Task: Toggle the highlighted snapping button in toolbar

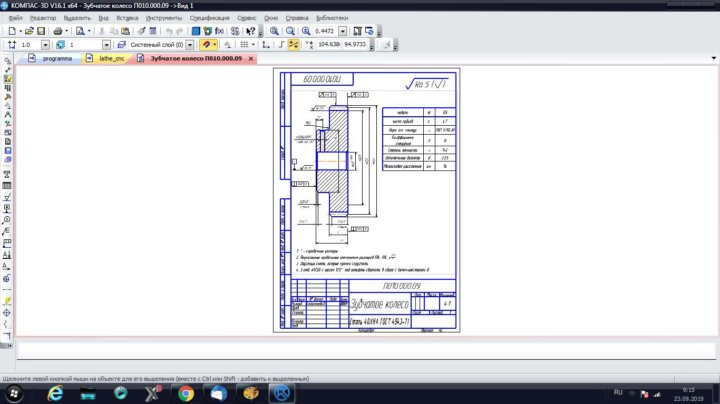Action: click(x=206, y=45)
